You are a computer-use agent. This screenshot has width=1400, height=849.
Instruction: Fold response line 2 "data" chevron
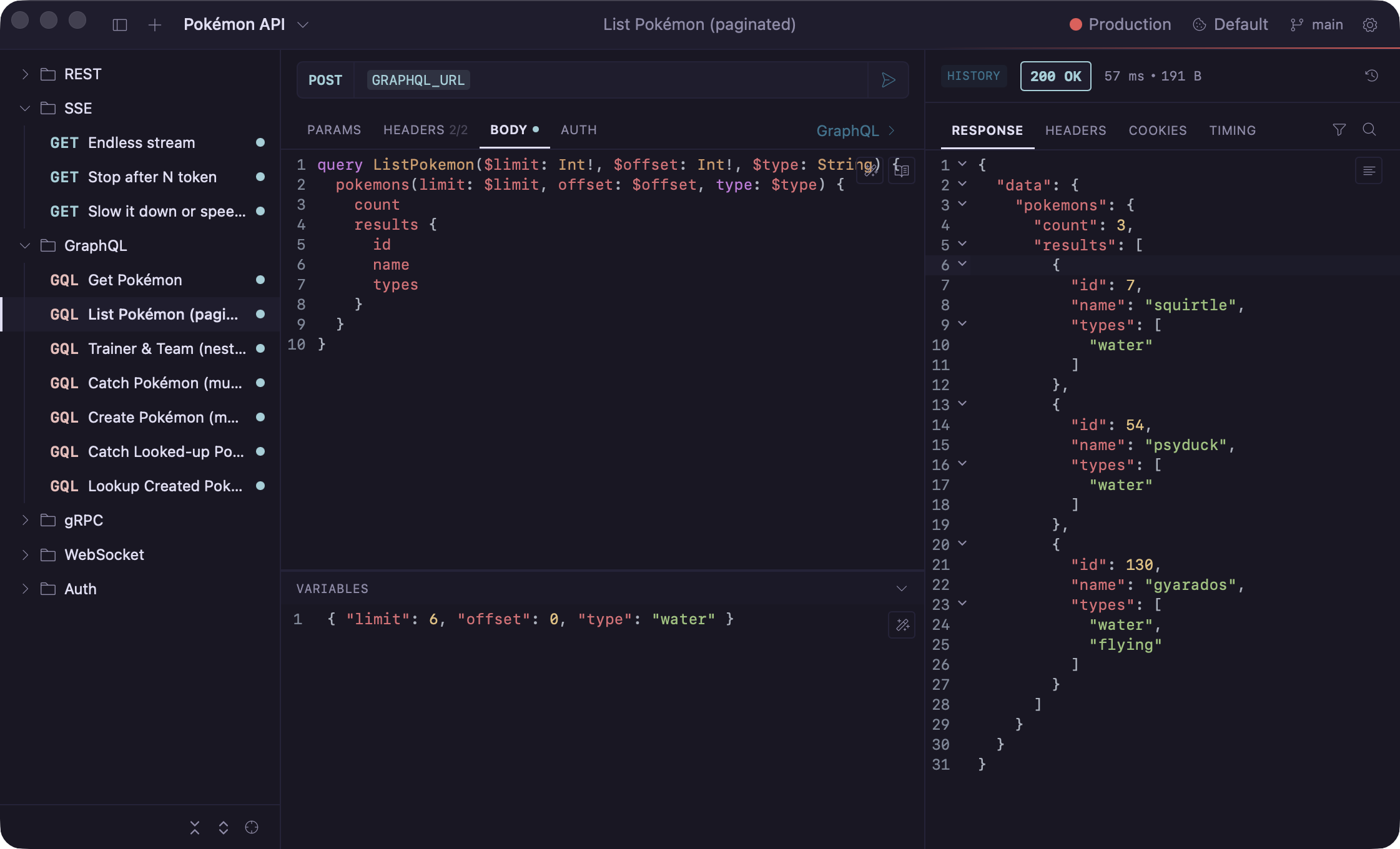coord(962,184)
